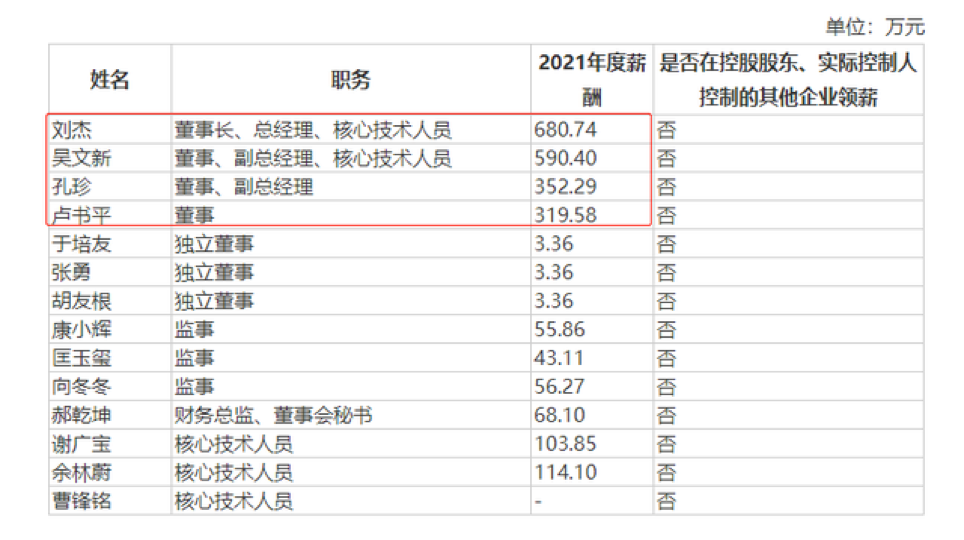Select salary value 590.40
The height and width of the screenshot is (540, 964).
point(566,158)
